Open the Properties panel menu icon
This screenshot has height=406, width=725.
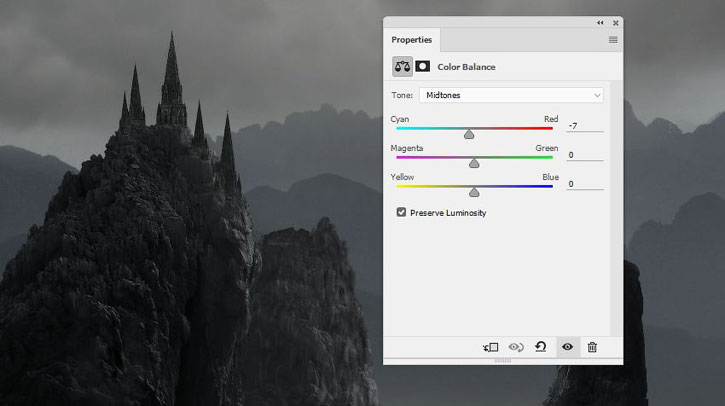coord(613,40)
